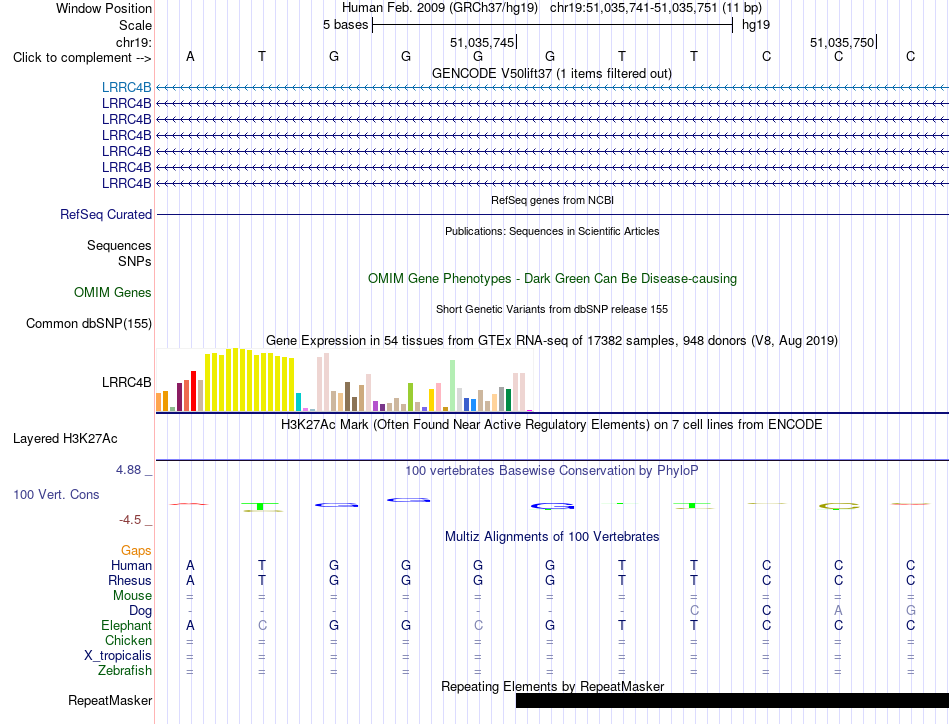Click the GTEx expression bar chart for LRRC4B
The height and width of the screenshot is (724, 950).
(344, 380)
